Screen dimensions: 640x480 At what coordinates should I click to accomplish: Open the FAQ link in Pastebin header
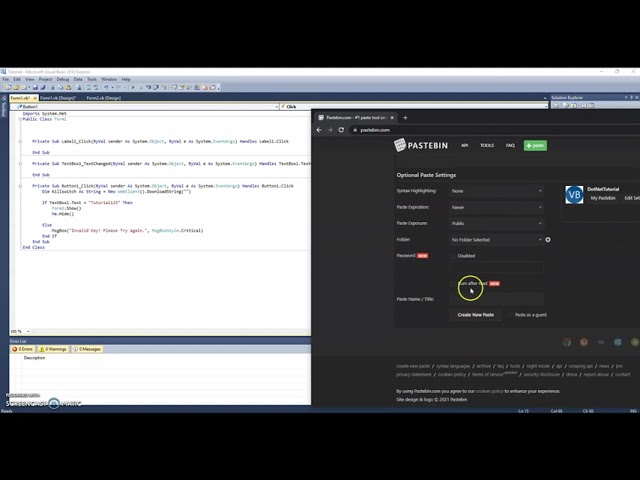(510, 145)
